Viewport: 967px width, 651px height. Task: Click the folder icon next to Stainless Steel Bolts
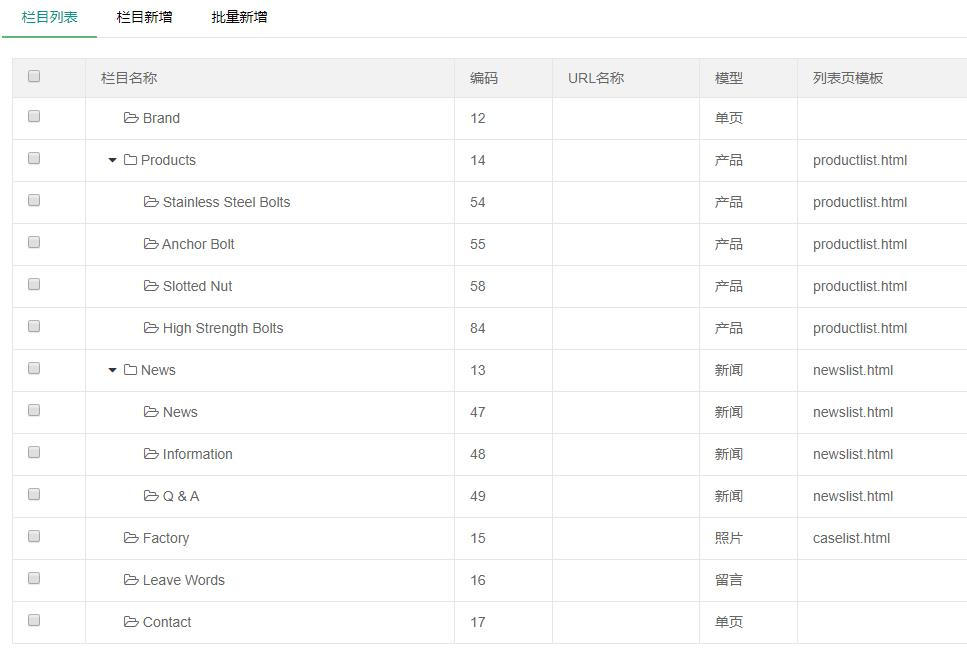tap(151, 202)
